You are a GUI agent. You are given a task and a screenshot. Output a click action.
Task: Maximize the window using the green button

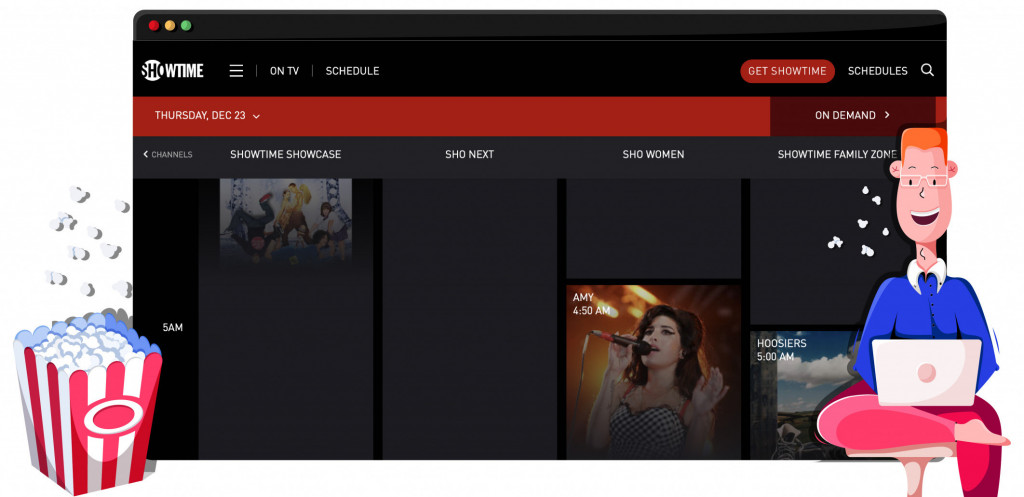[185, 25]
